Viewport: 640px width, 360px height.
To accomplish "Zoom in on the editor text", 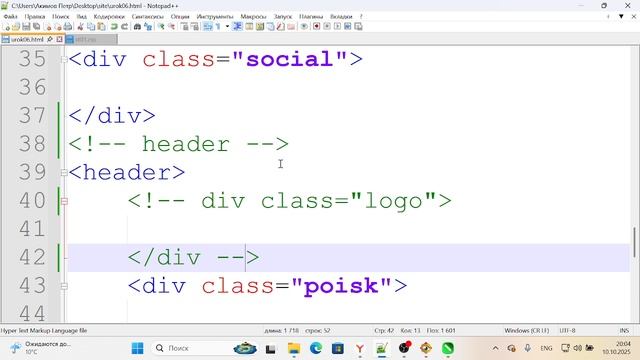I will coord(160,27).
